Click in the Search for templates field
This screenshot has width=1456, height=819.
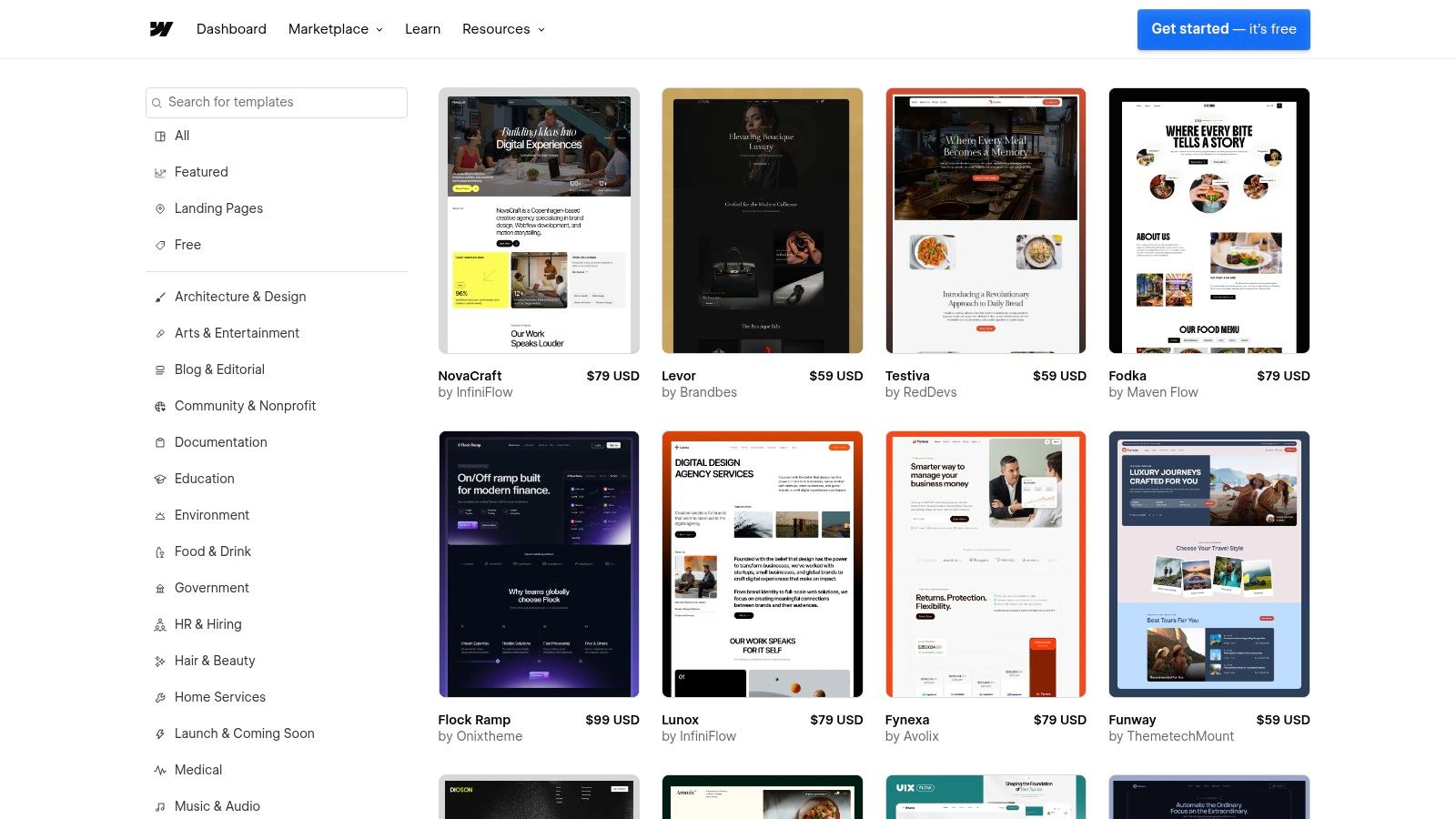click(277, 102)
